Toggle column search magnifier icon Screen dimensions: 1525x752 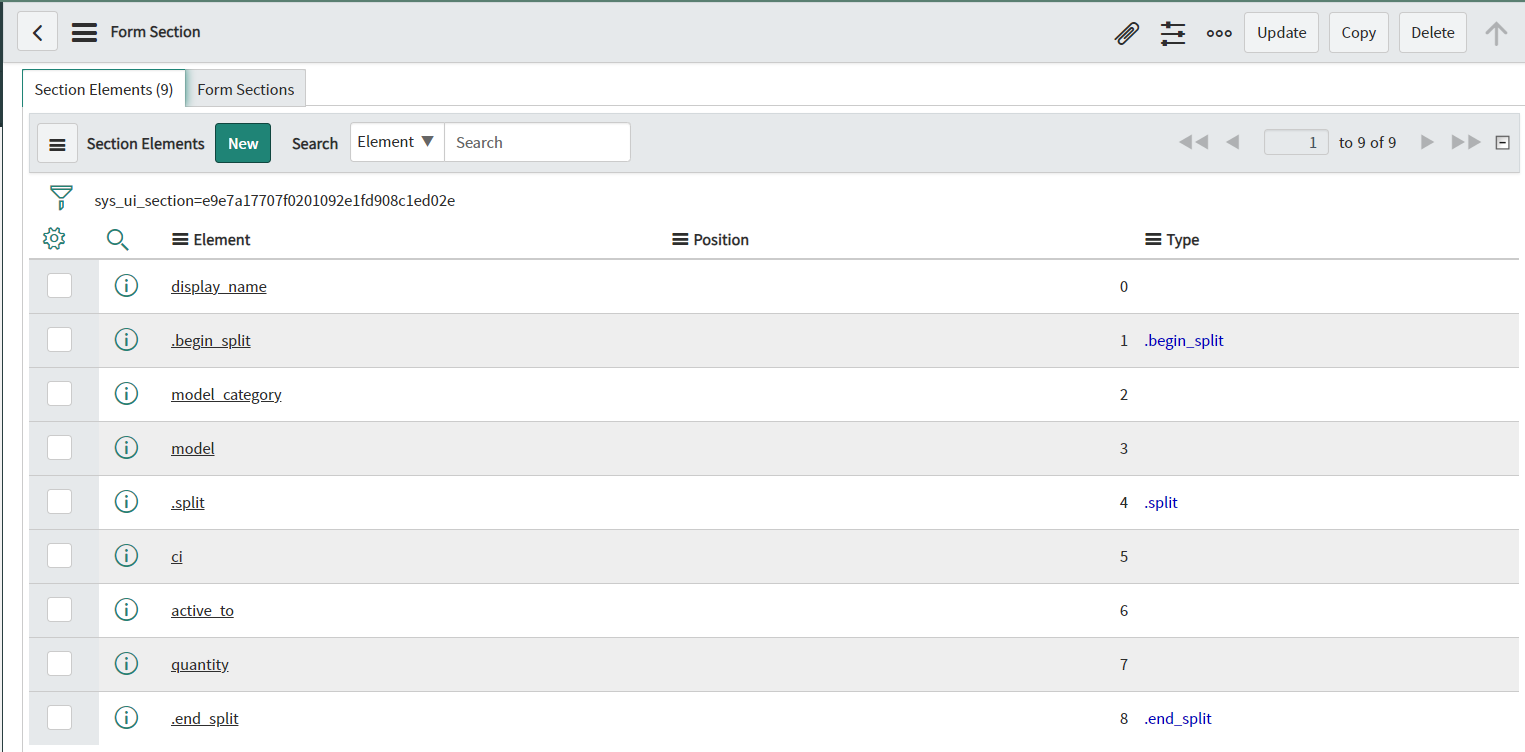(x=118, y=239)
